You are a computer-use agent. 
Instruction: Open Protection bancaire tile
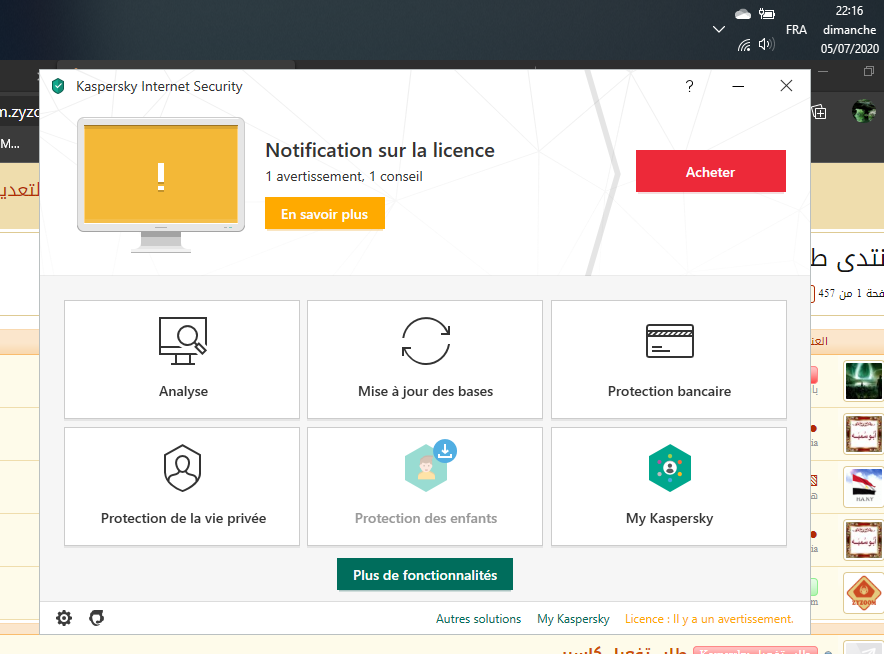tap(669, 359)
